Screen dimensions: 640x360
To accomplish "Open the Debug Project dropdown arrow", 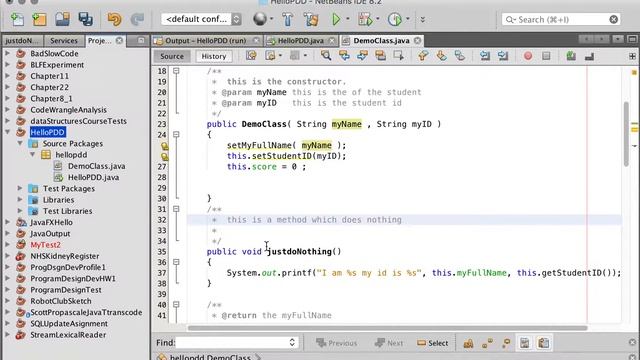I will [378, 19].
